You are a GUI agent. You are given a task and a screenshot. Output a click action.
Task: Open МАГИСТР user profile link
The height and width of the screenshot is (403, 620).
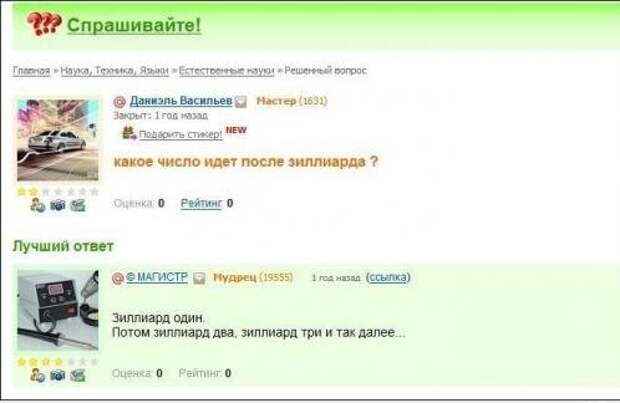157,277
